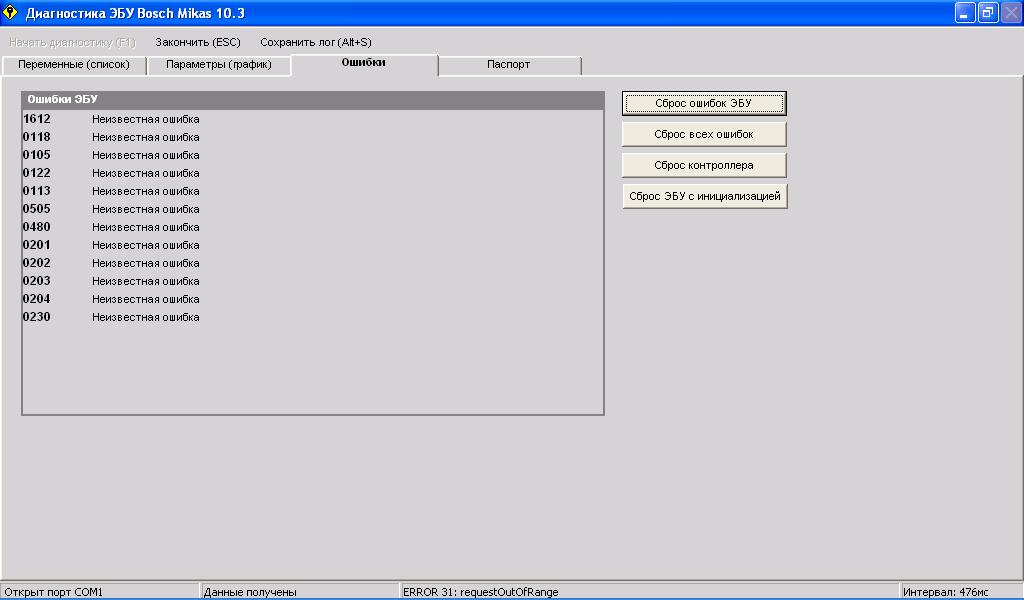
Task: Switch to Переменные (список) tab
Action: click(x=74, y=65)
